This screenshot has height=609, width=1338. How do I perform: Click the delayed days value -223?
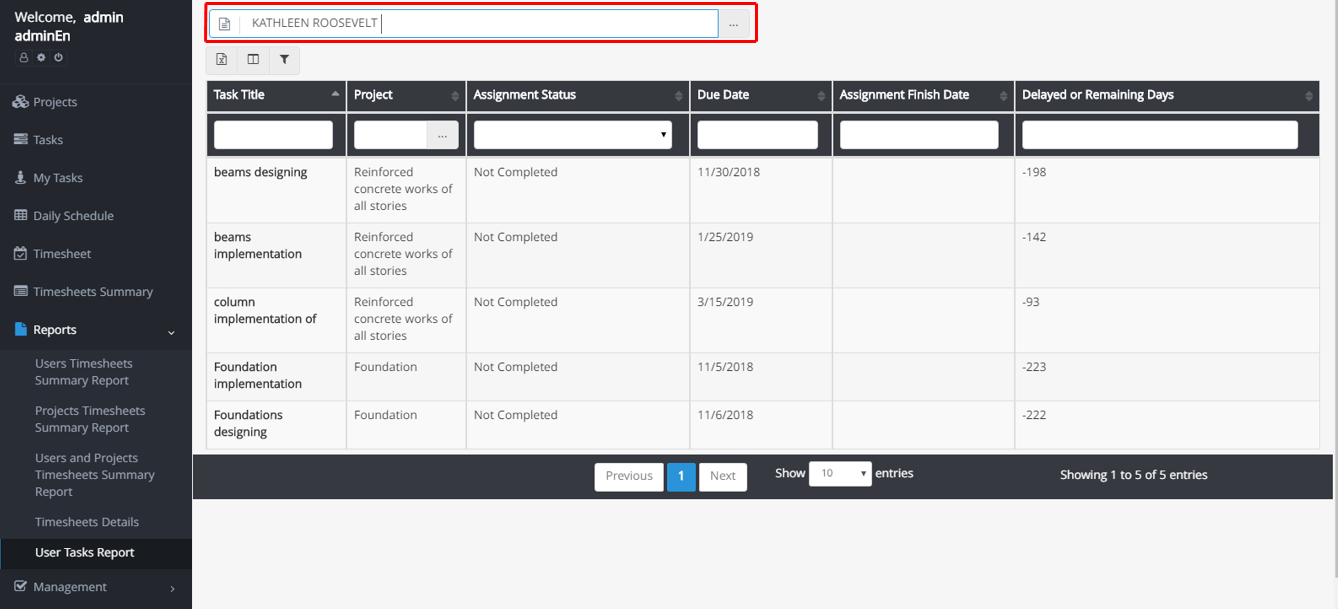click(x=1034, y=367)
